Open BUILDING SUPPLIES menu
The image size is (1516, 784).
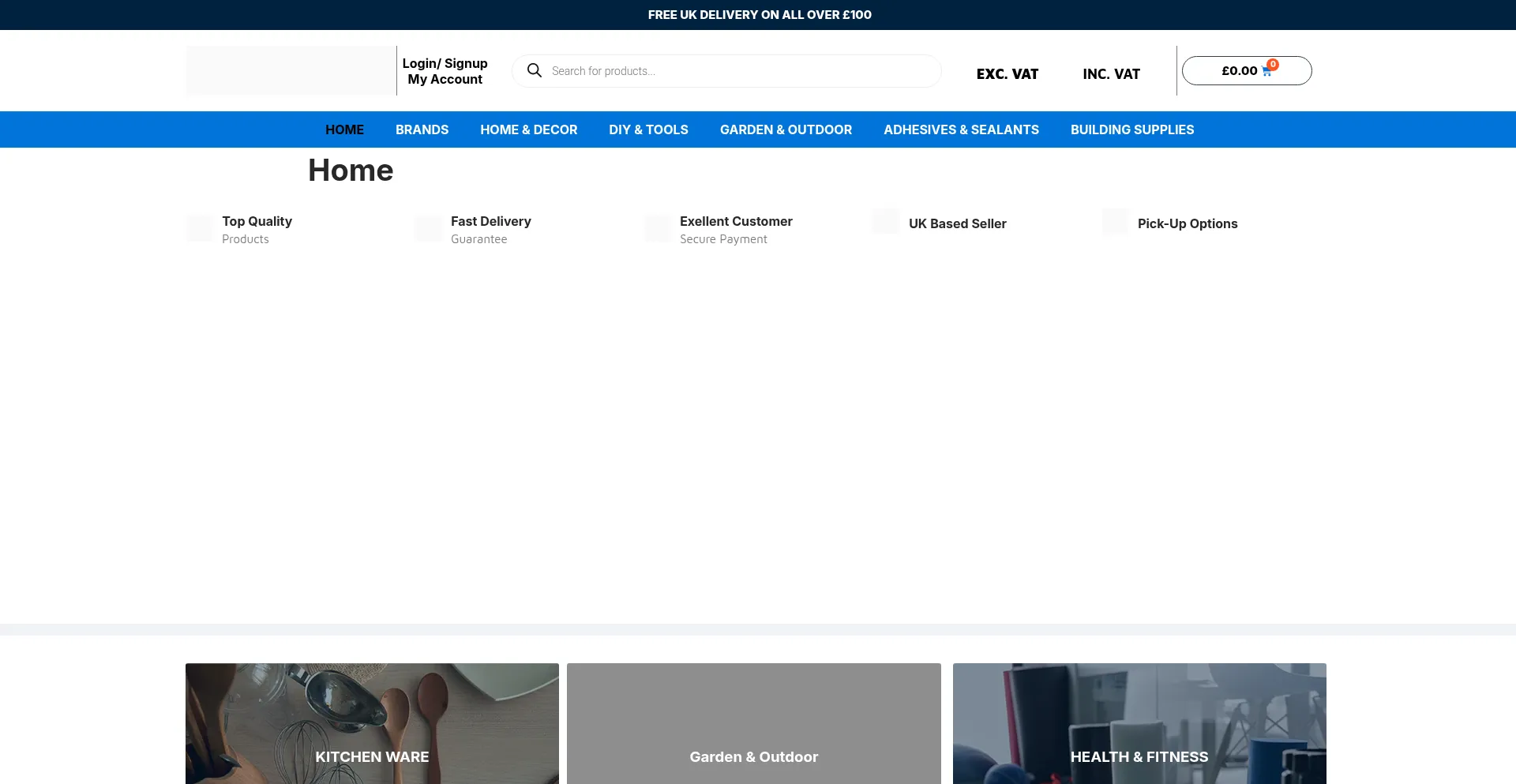point(1132,129)
